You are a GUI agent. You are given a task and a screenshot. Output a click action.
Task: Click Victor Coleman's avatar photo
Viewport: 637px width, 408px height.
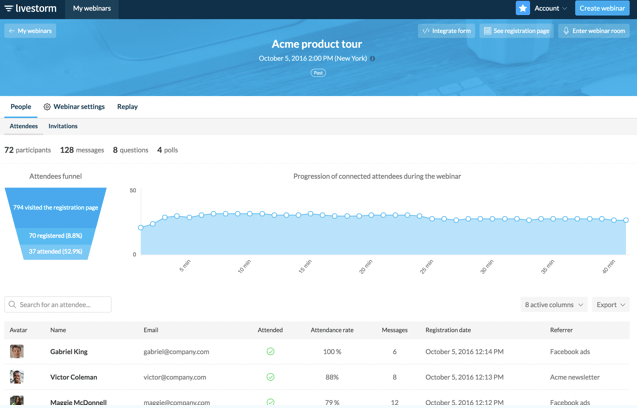point(17,377)
